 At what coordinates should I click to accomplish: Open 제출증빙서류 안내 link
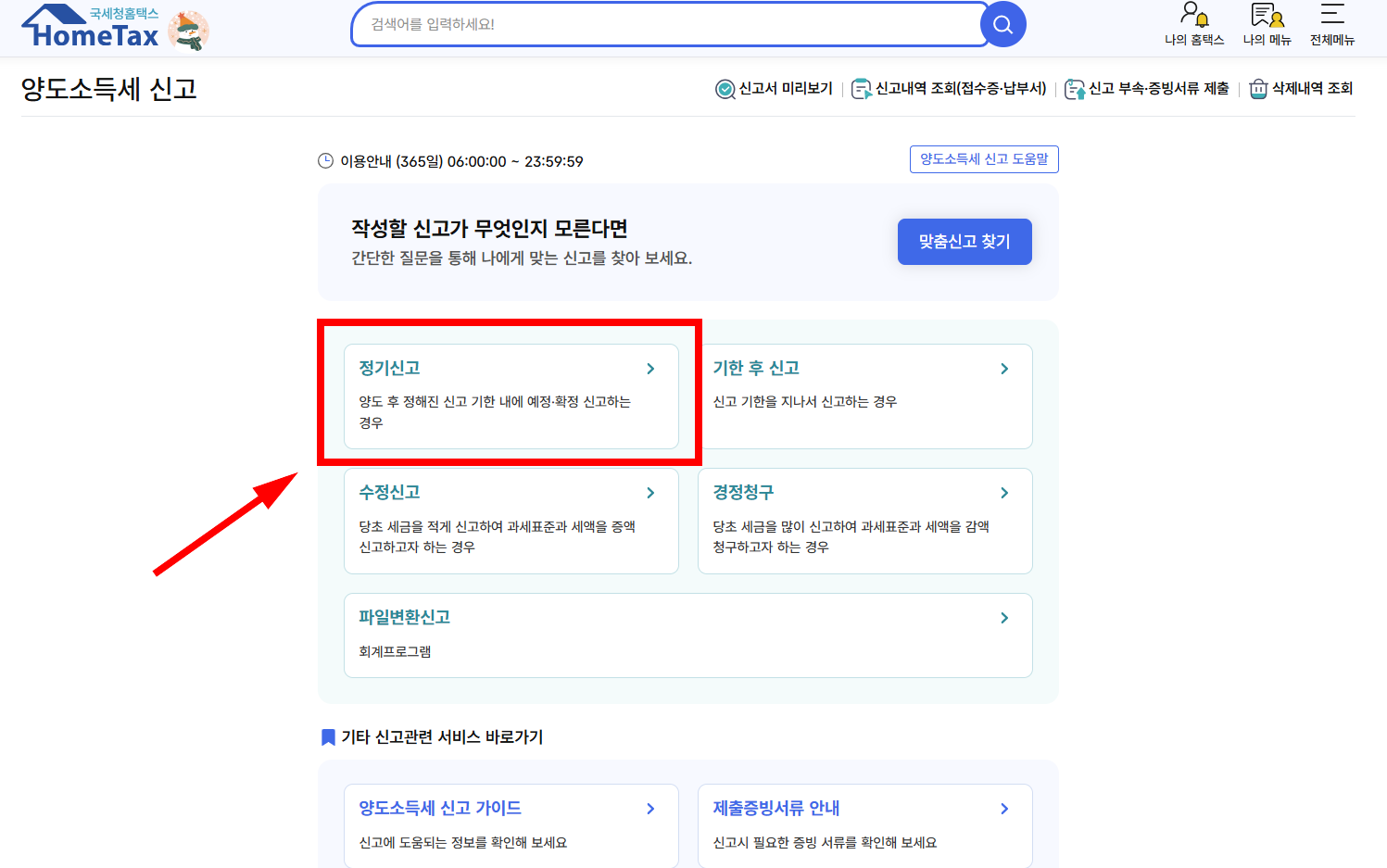pos(776,808)
